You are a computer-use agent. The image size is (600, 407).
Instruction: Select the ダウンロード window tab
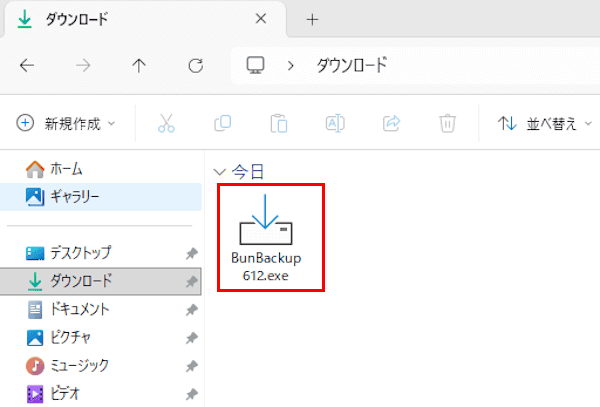[145, 19]
